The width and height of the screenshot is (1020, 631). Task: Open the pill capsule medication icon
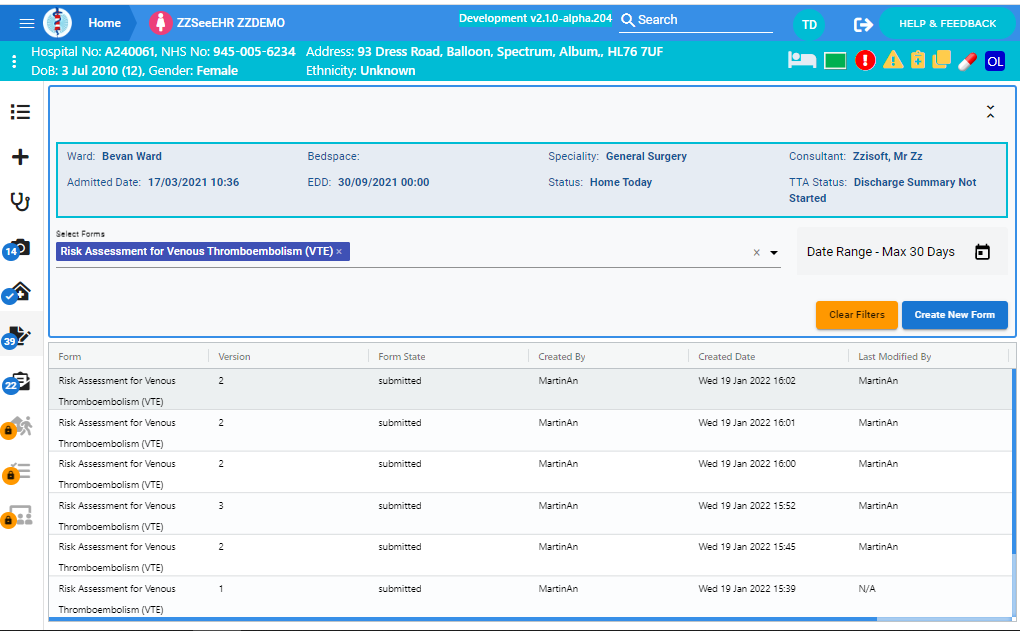(x=967, y=61)
